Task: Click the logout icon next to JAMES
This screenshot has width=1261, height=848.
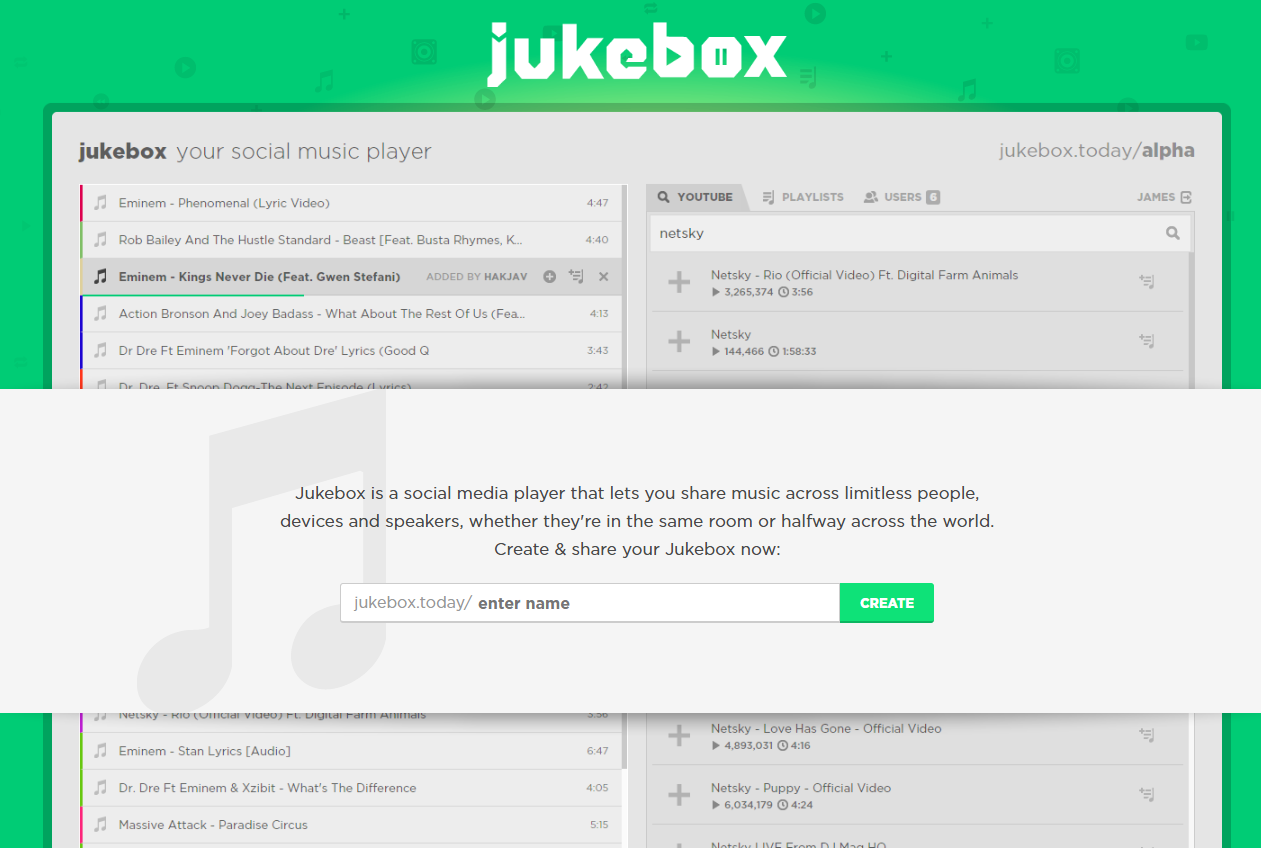Action: point(1188,197)
